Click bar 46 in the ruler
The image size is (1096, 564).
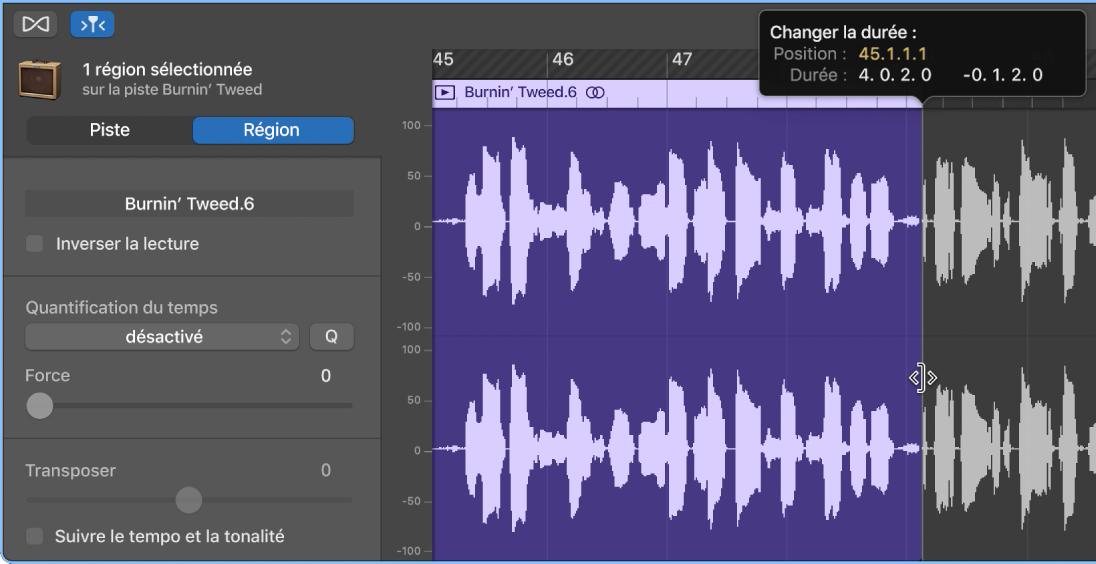tap(563, 60)
